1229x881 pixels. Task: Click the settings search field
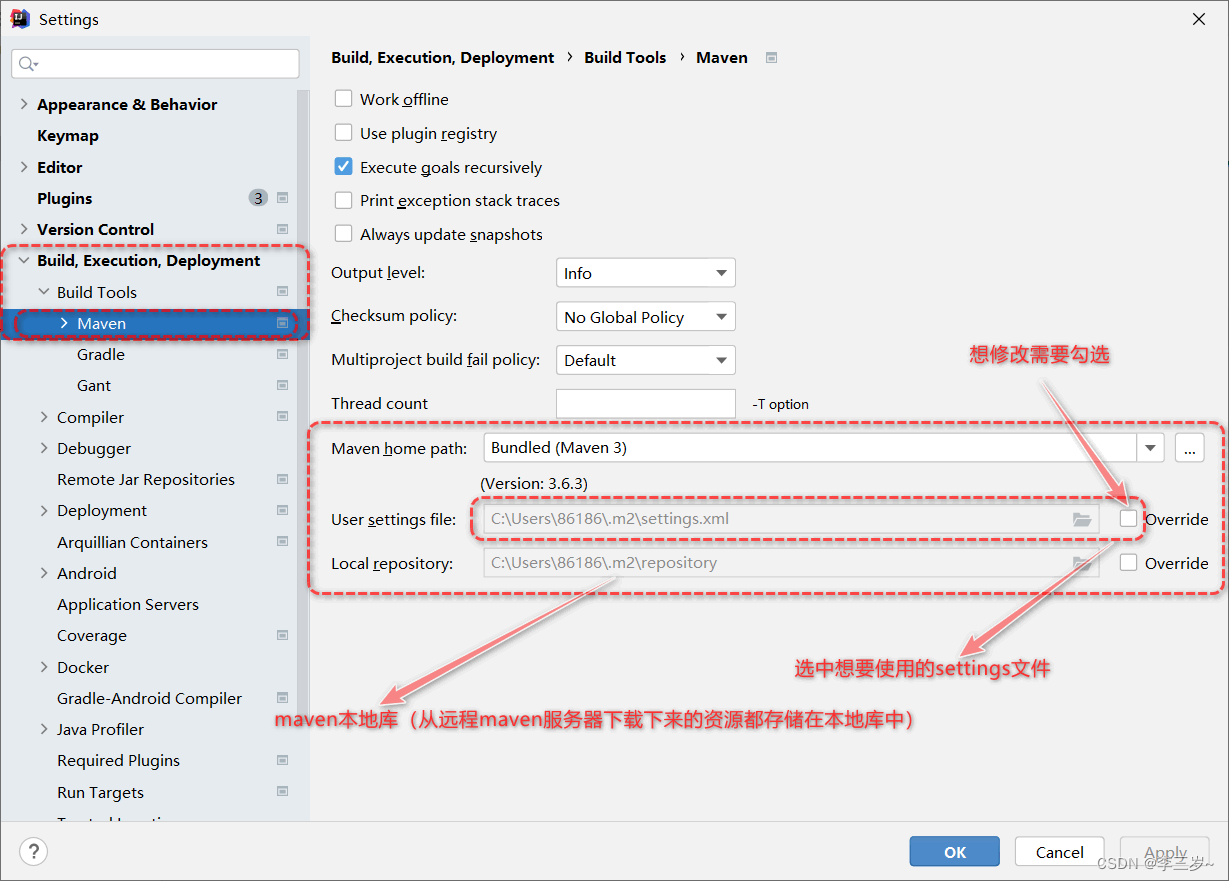coord(155,64)
